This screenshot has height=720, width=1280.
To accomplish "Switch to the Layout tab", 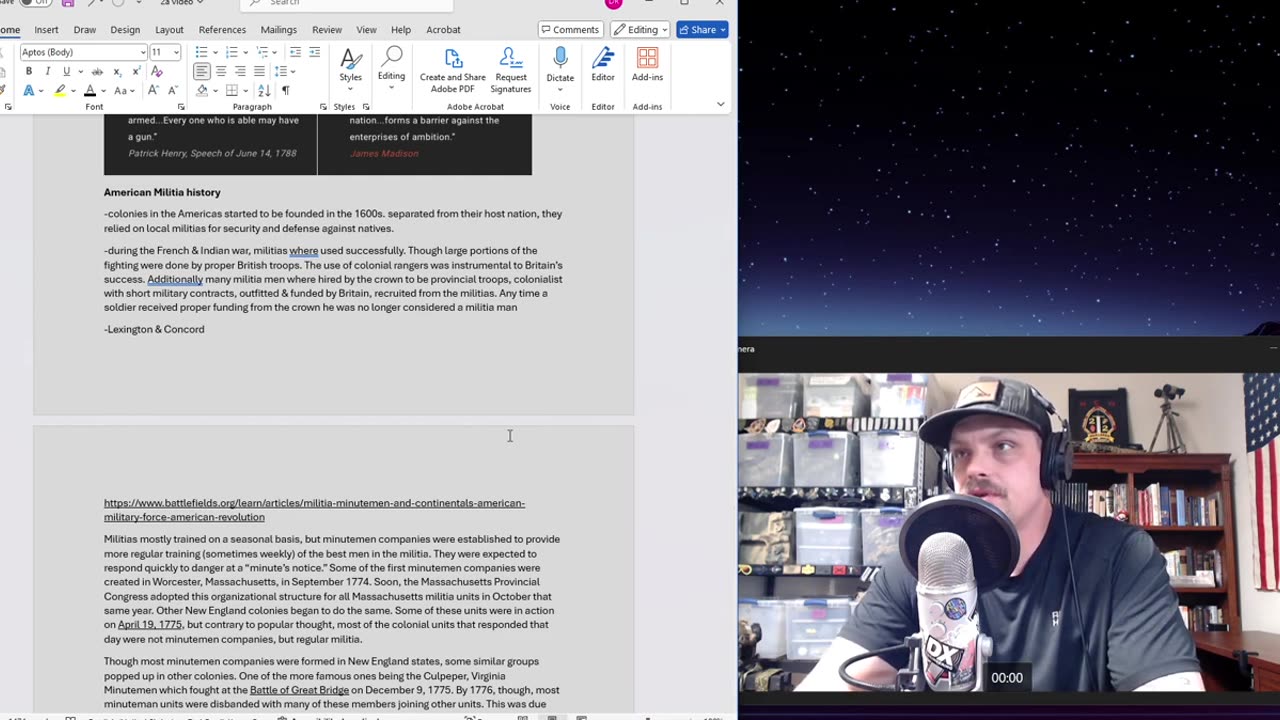I will click(169, 30).
